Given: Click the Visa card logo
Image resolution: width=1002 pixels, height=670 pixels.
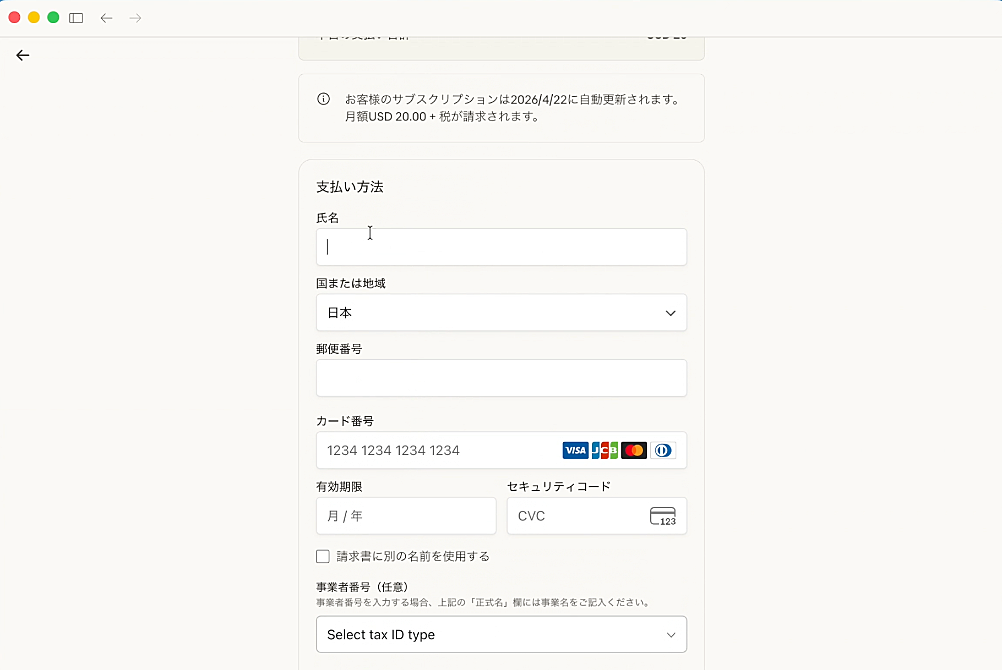Looking at the screenshot, I should coord(575,450).
